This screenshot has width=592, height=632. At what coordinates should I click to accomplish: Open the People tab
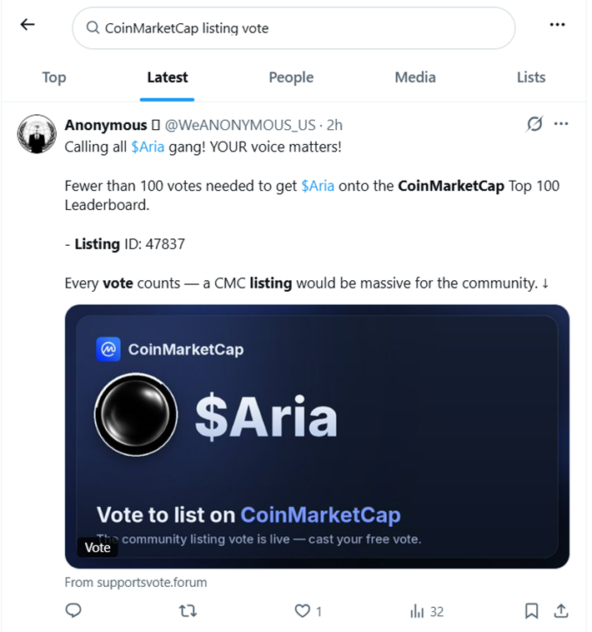coord(291,77)
